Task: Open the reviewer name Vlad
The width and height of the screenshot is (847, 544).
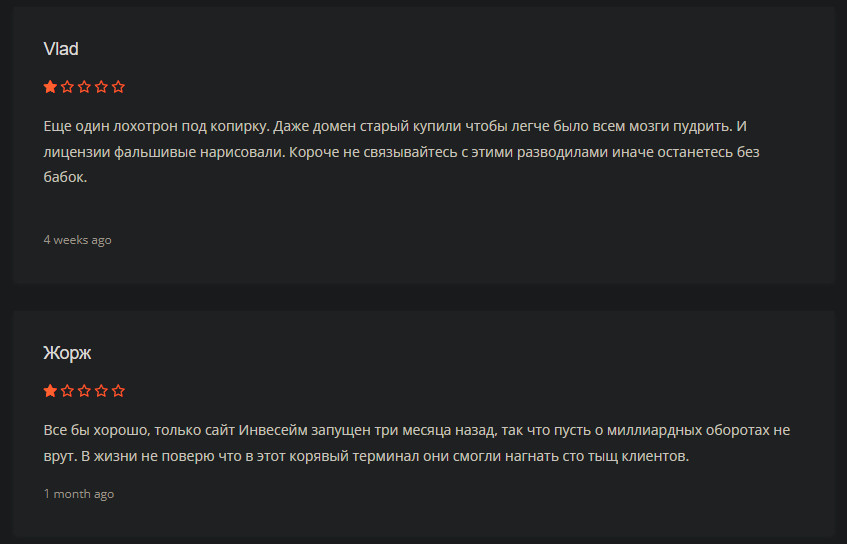Action: tap(61, 49)
